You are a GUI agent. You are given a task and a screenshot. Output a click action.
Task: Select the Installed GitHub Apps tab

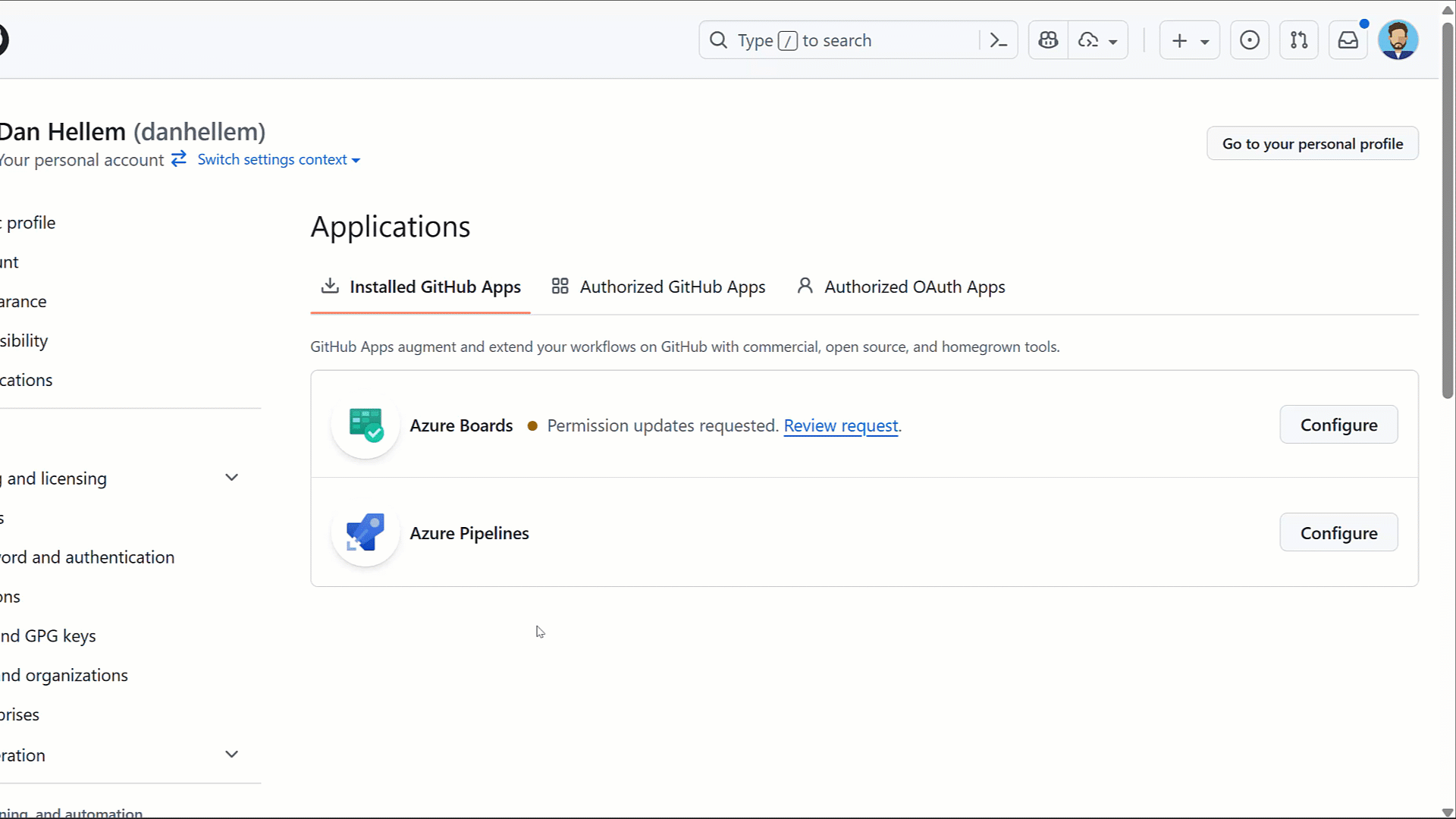(x=421, y=287)
